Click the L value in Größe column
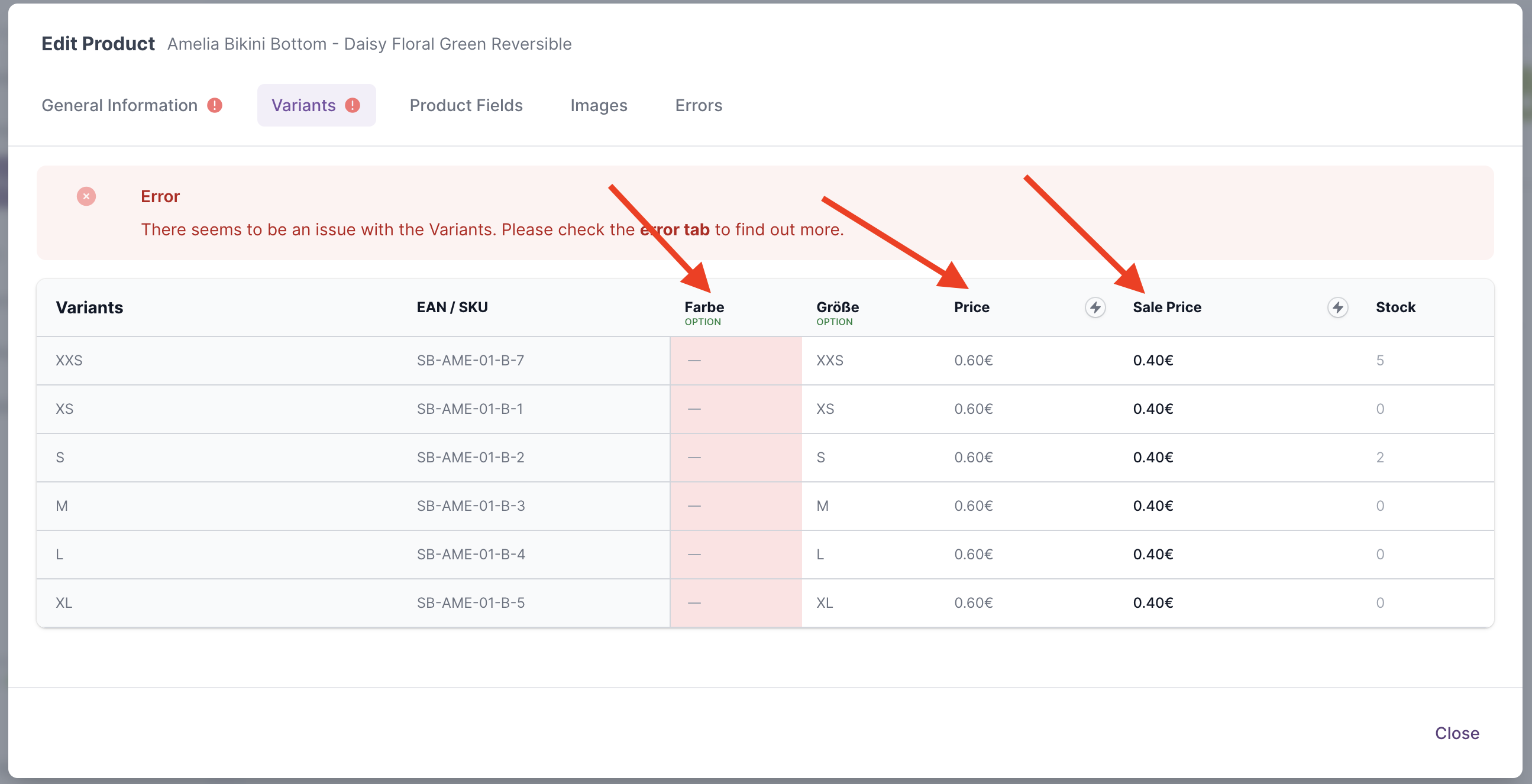Viewport: 1532px width, 784px height. pyautogui.click(x=820, y=554)
